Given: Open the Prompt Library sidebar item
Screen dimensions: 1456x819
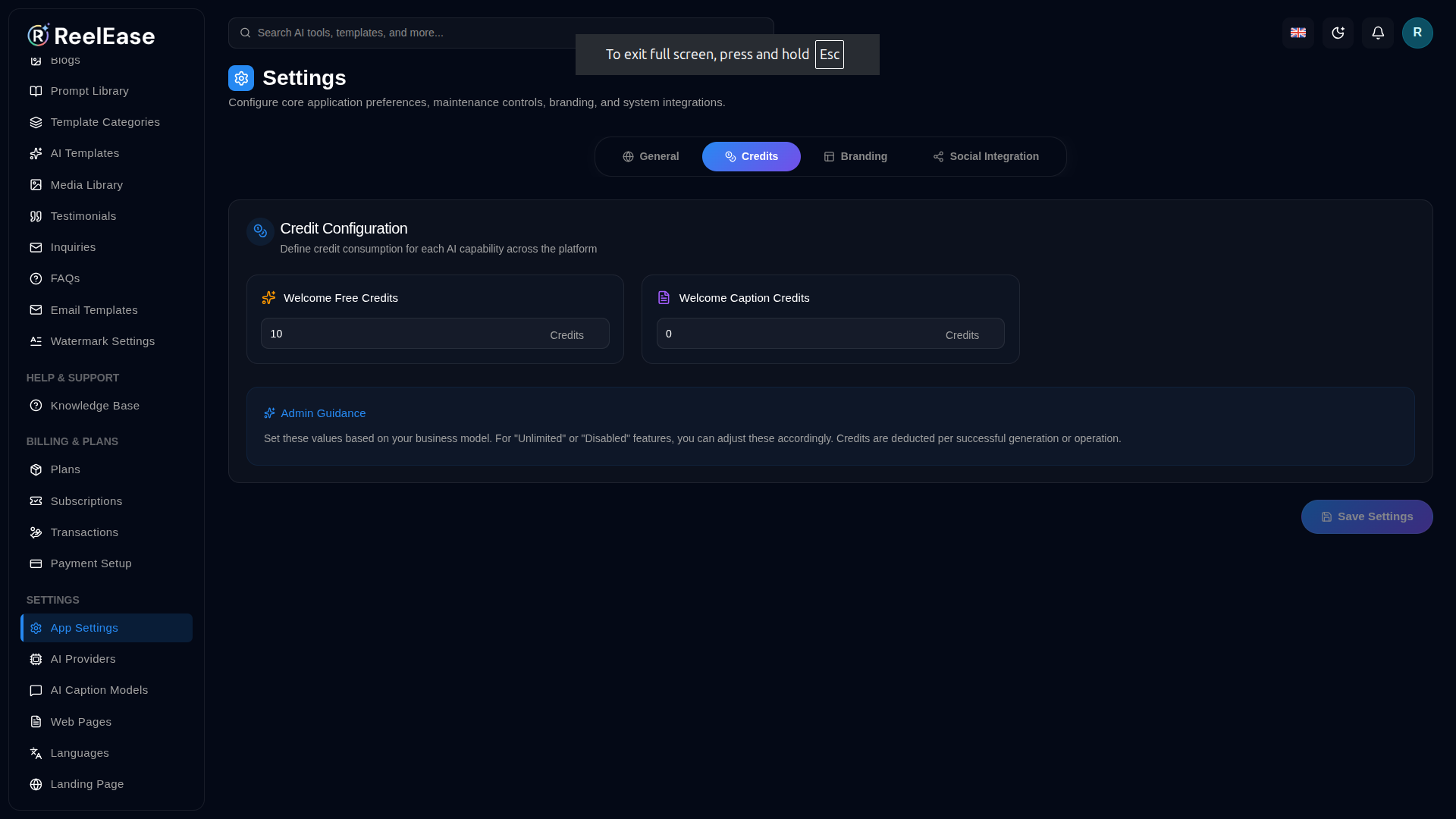Looking at the screenshot, I should (x=106, y=91).
